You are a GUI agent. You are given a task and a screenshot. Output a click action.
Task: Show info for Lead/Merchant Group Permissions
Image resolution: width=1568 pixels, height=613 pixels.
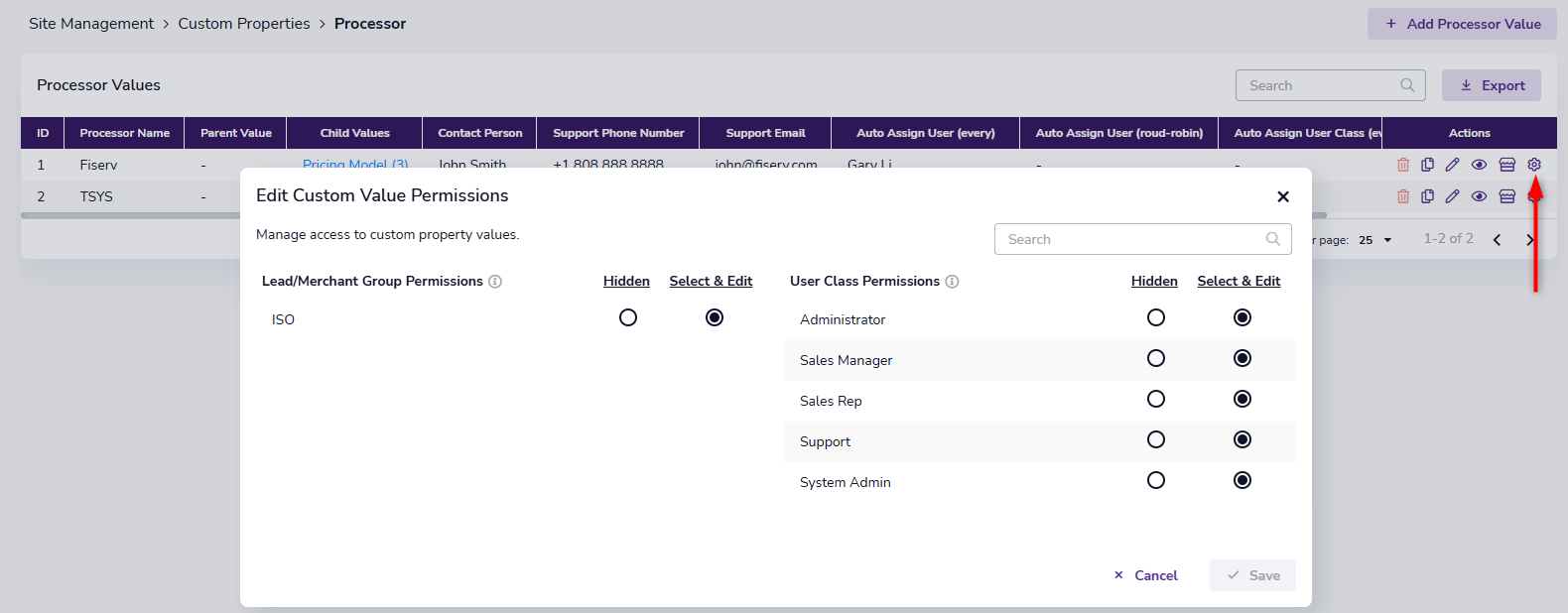(495, 282)
